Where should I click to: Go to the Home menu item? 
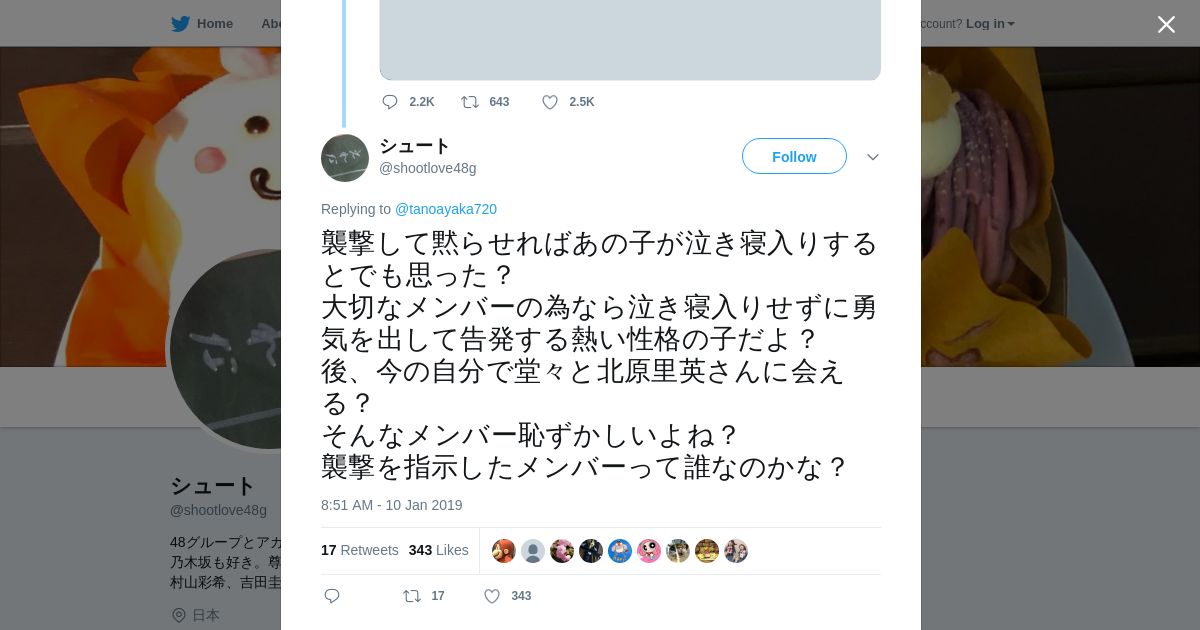[214, 24]
